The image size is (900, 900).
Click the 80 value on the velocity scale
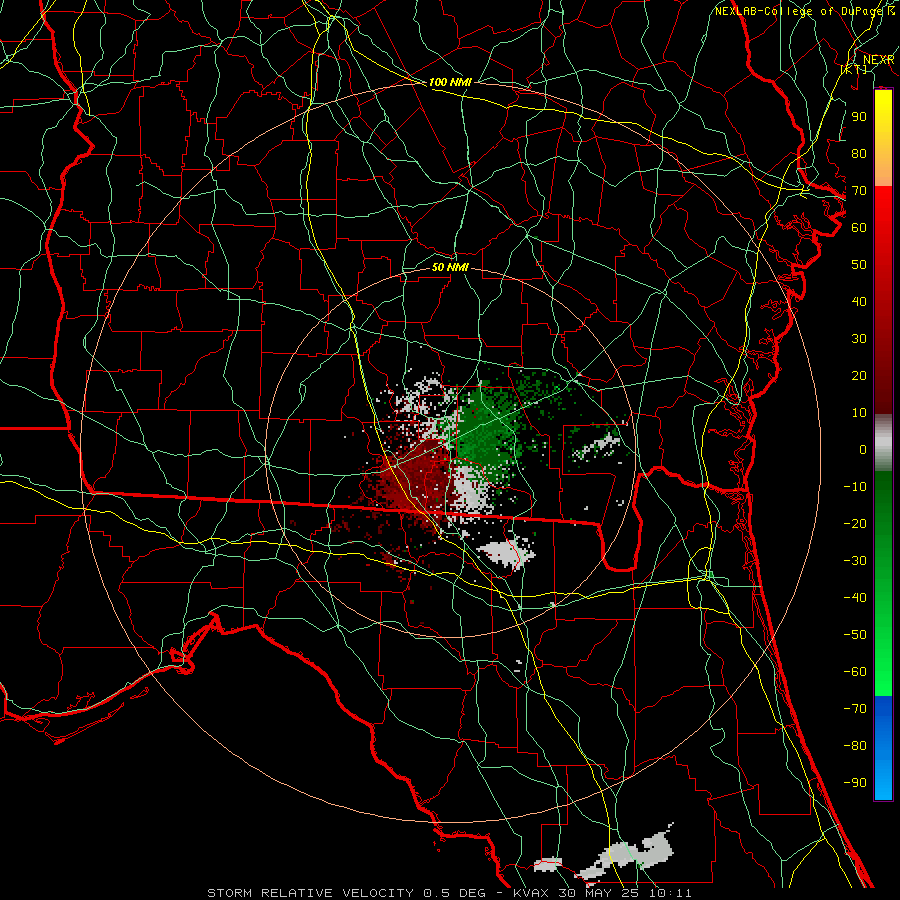tap(859, 153)
